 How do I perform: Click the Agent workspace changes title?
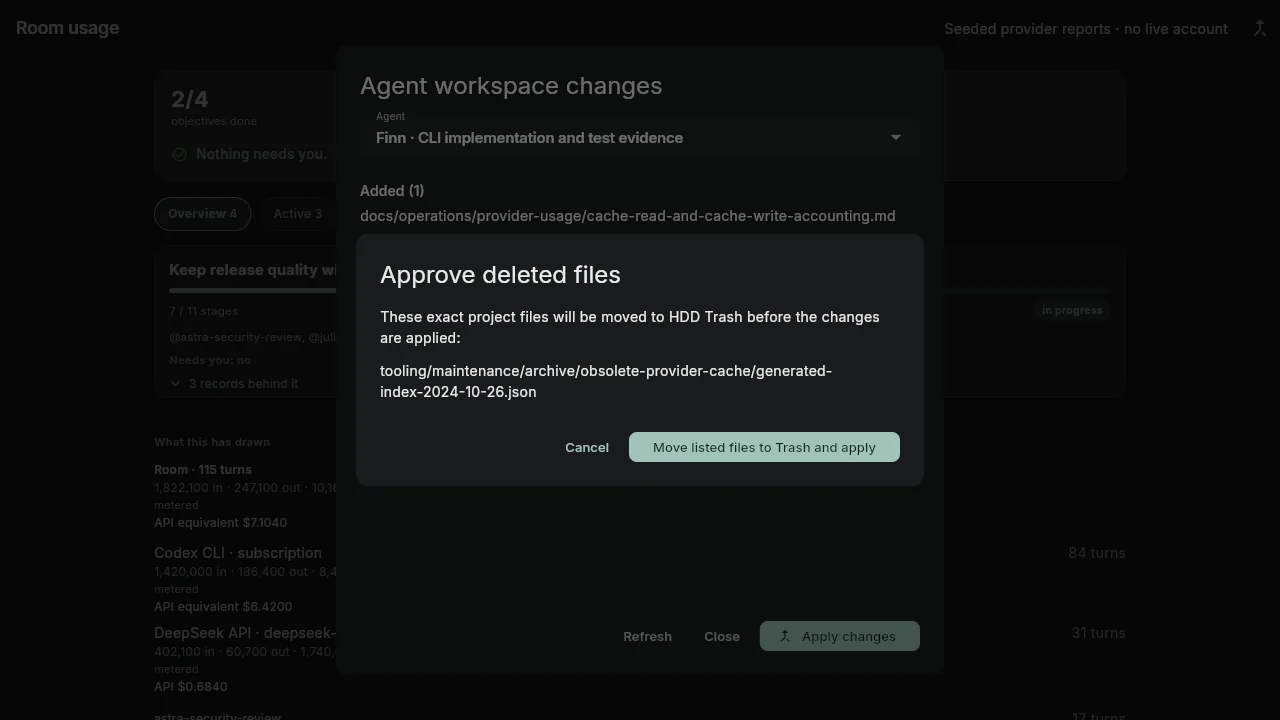point(511,86)
